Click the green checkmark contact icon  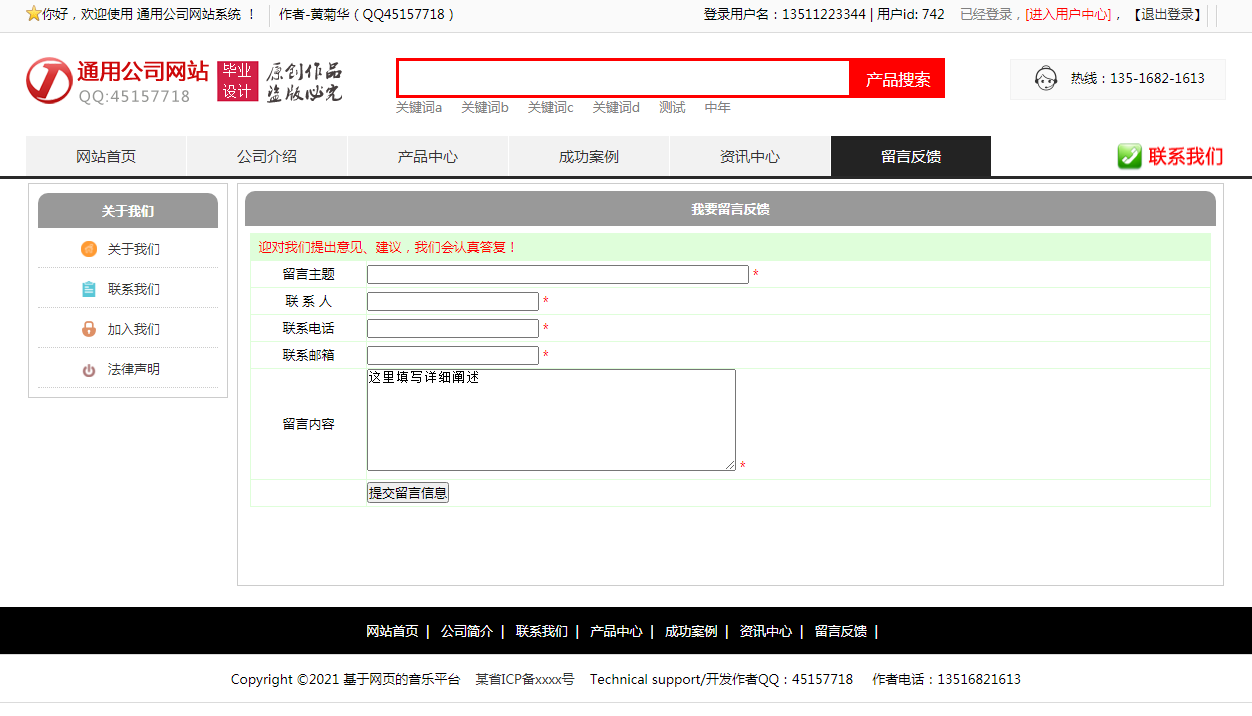click(1129, 156)
